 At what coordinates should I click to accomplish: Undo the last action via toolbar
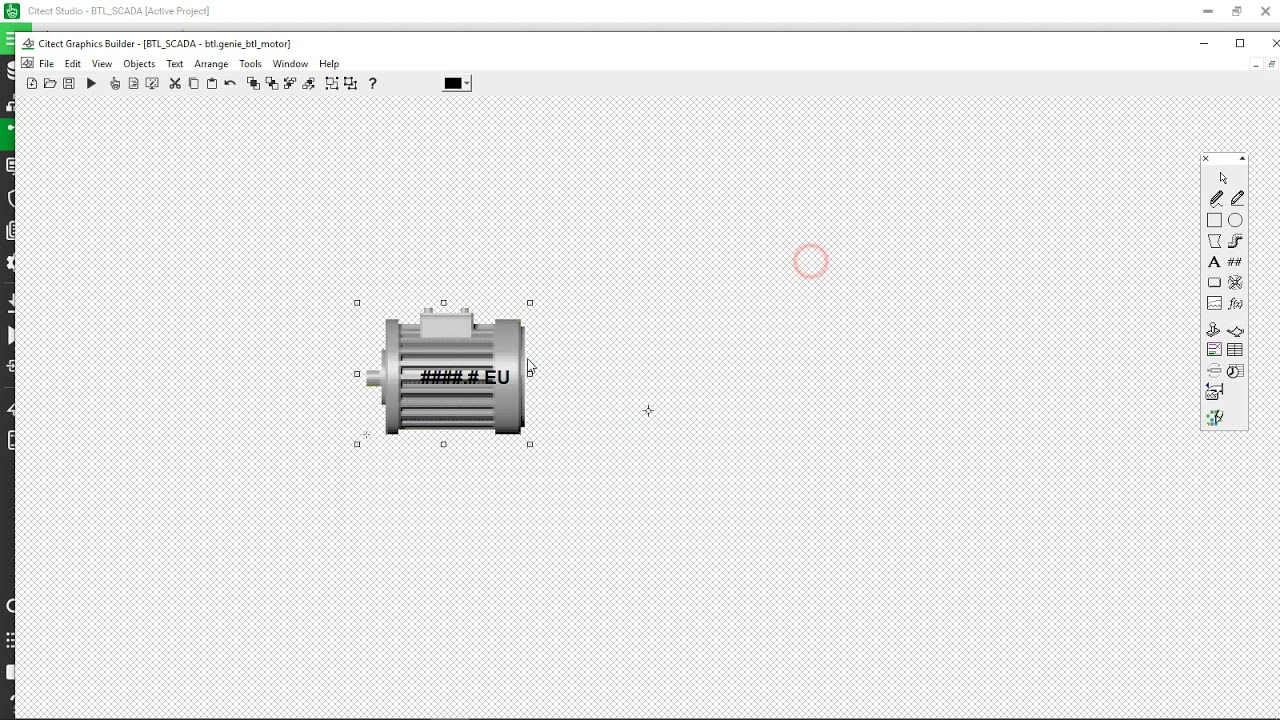point(230,84)
